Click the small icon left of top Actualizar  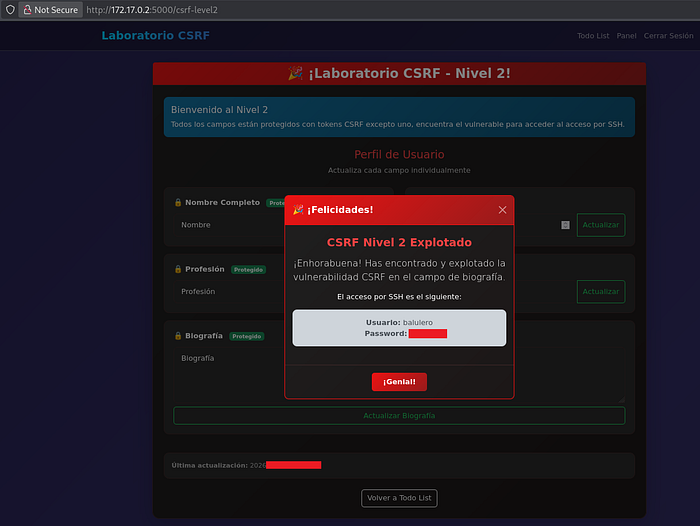pyautogui.click(x=565, y=225)
